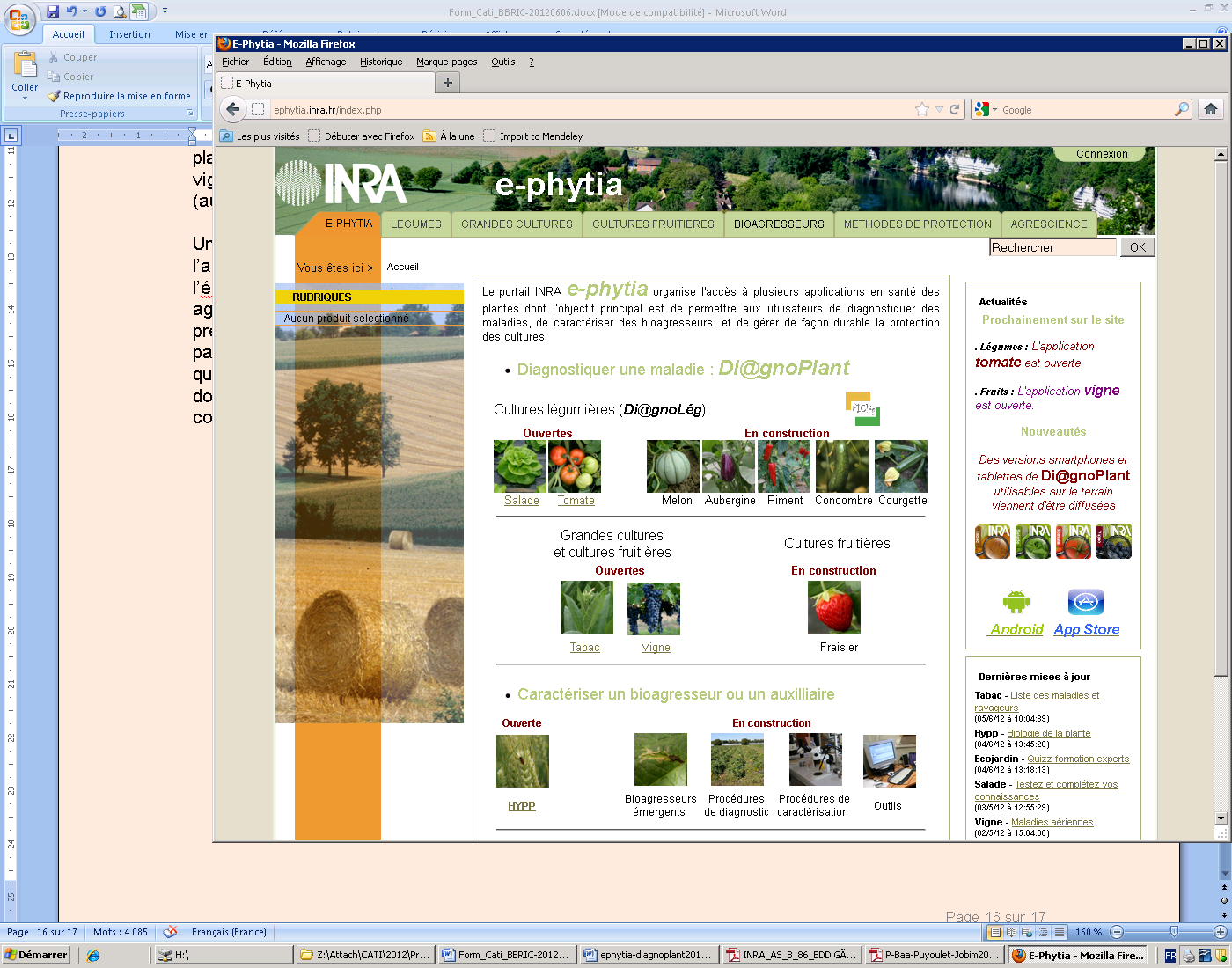This screenshot has width=1232, height=968.
Task: Click the Connexion link on e-phytia
Action: [x=1102, y=153]
